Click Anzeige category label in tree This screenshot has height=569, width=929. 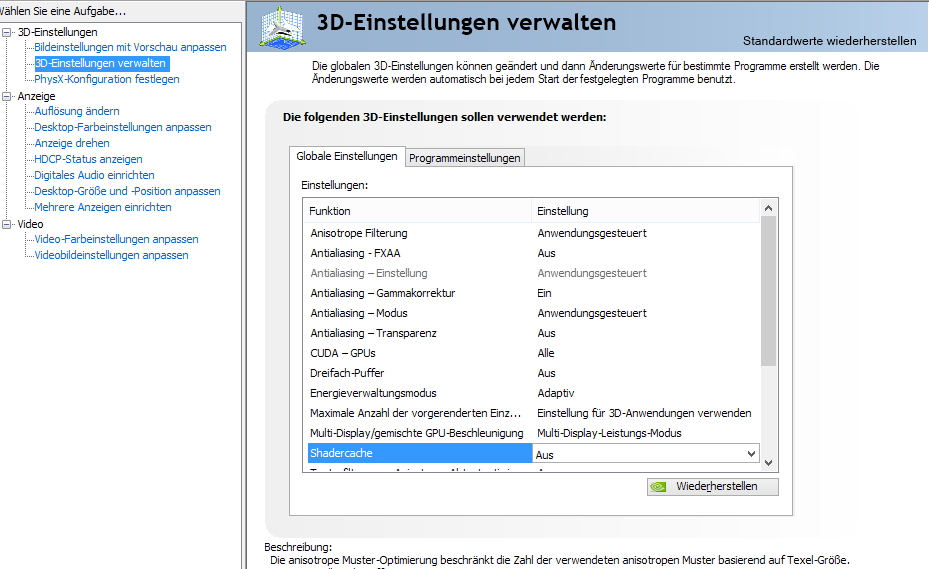(36, 96)
